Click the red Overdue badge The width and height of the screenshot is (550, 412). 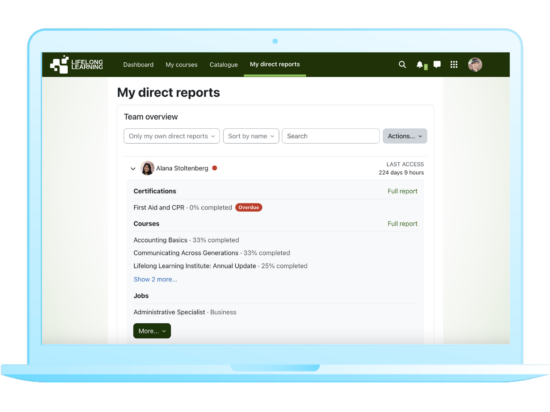coord(249,208)
